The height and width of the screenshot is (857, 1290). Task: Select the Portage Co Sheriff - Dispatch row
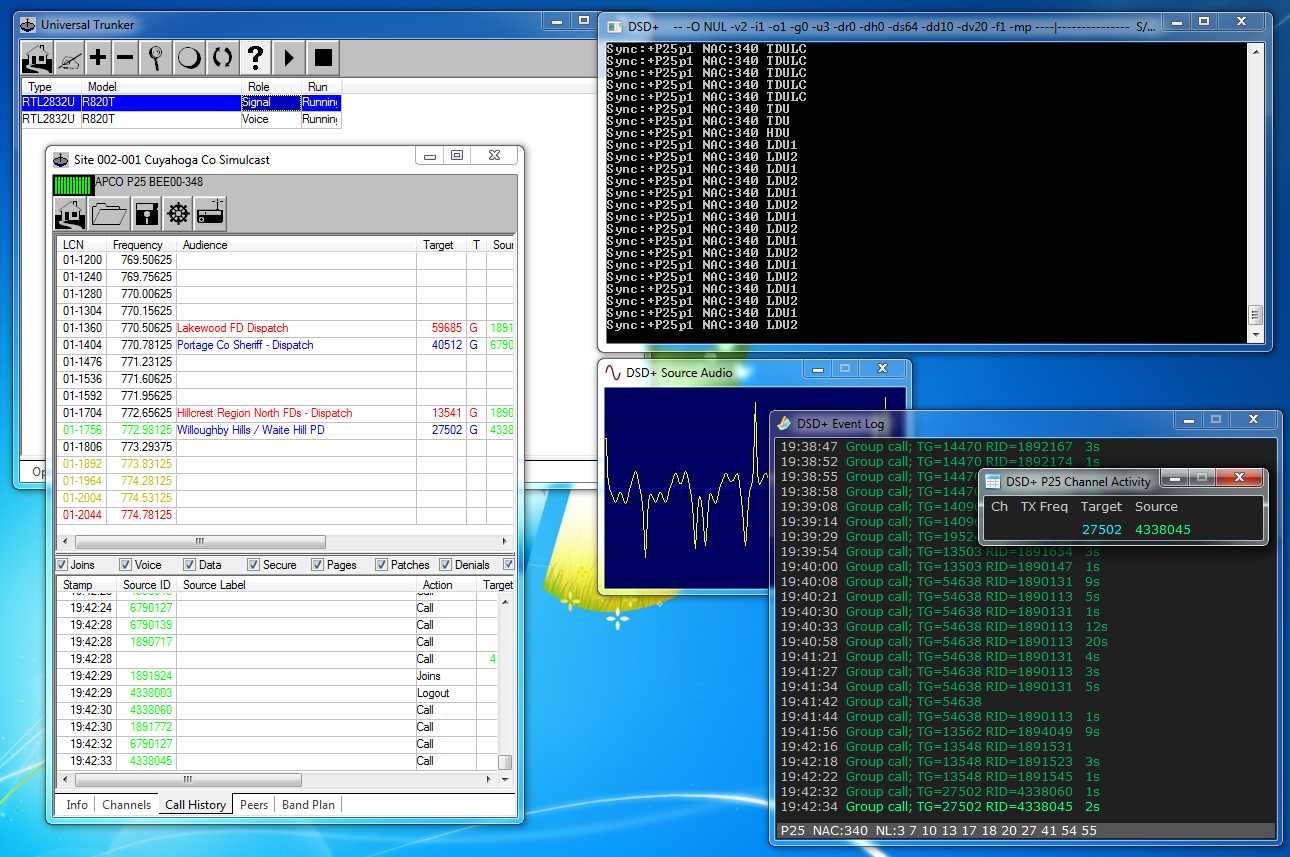pos(285,345)
